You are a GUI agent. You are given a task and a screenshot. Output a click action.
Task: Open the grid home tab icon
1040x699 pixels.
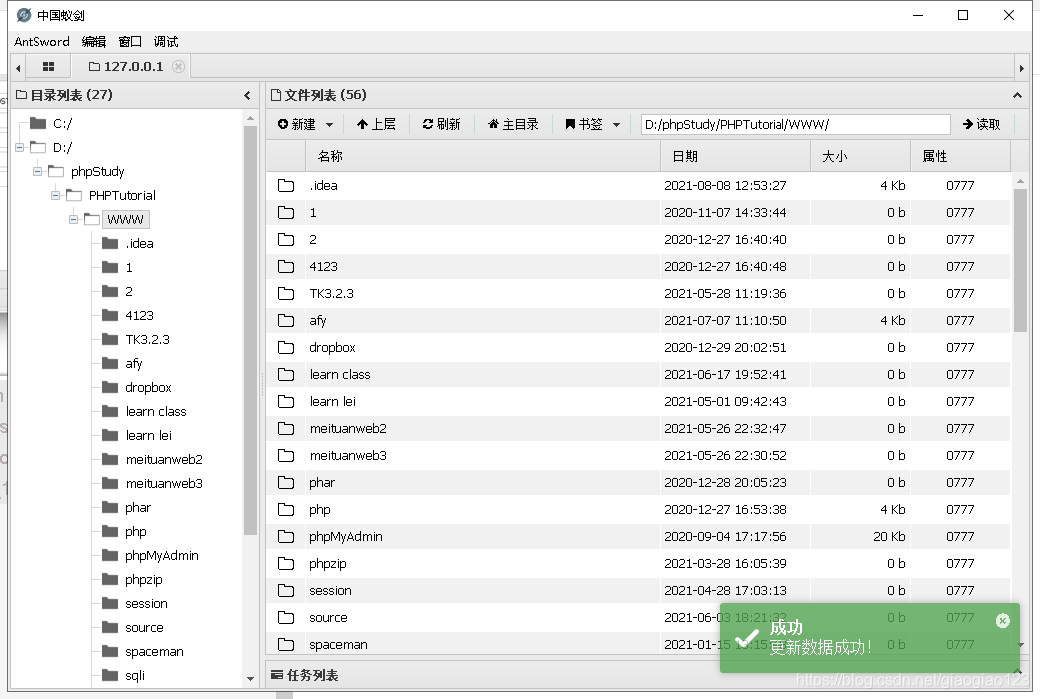coord(48,66)
